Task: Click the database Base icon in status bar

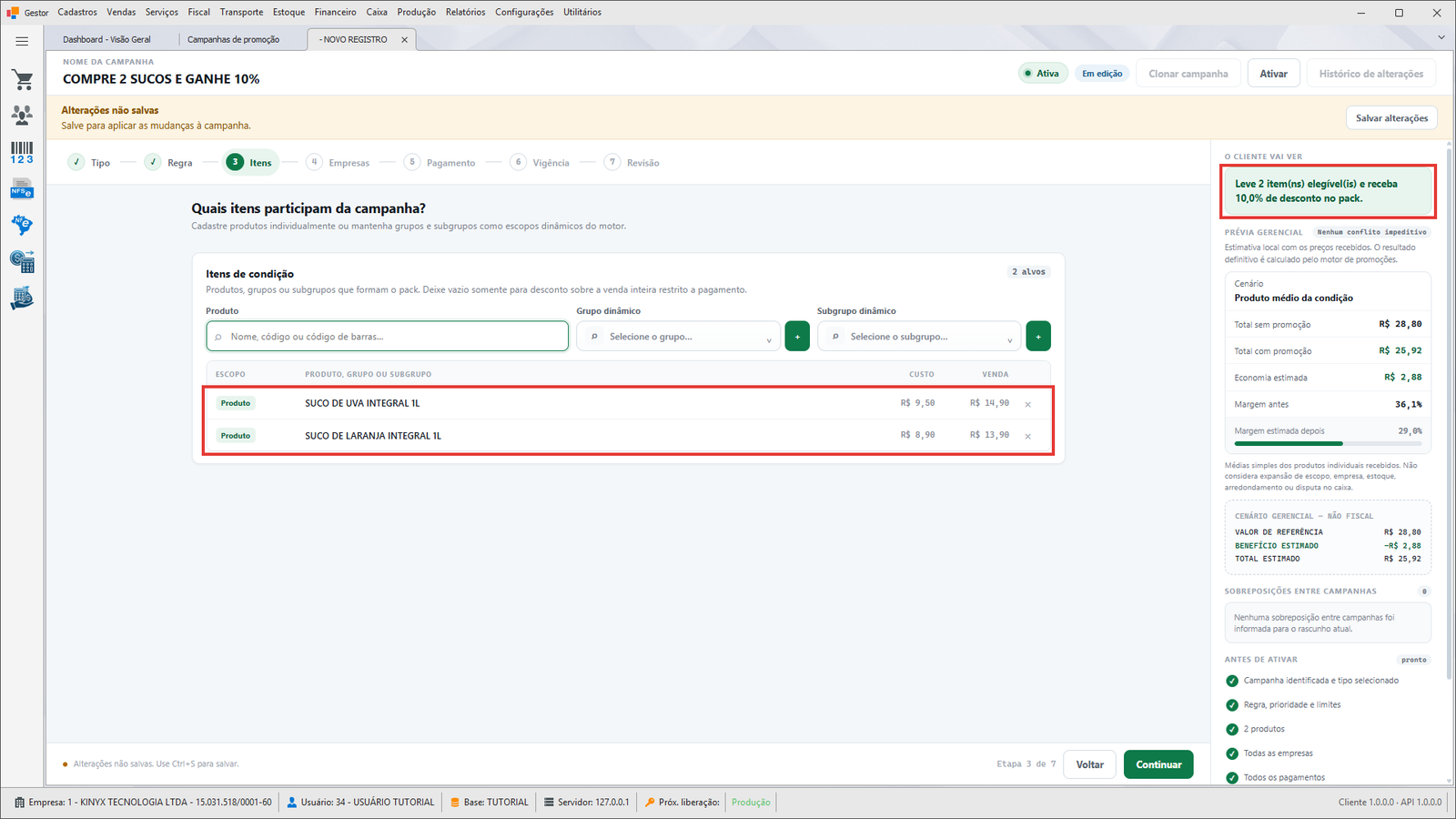Action: click(x=455, y=803)
